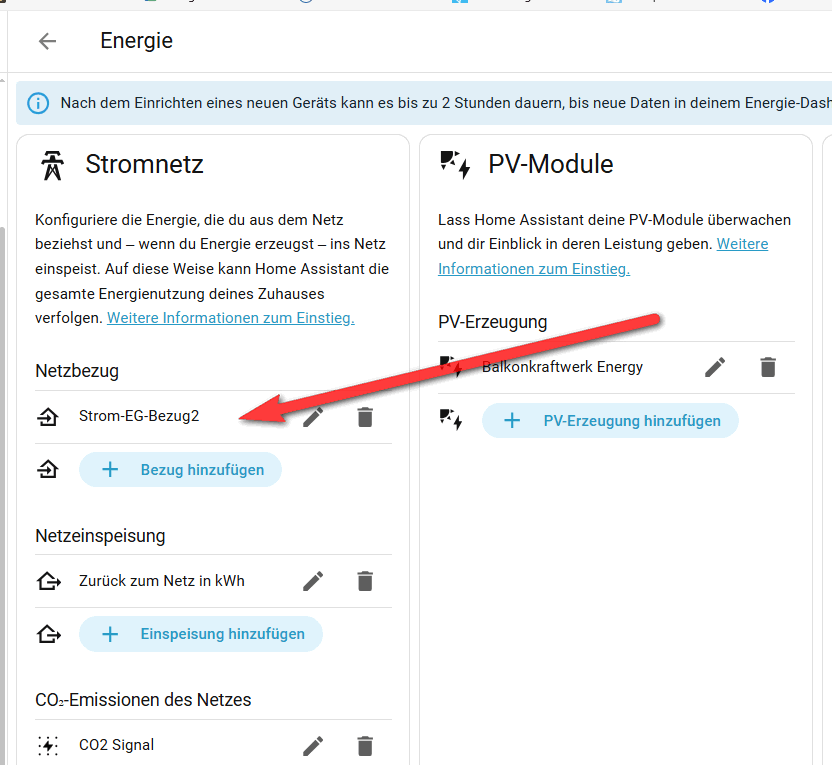Edit the CO2 Signal entry

pyautogui.click(x=313, y=745)
